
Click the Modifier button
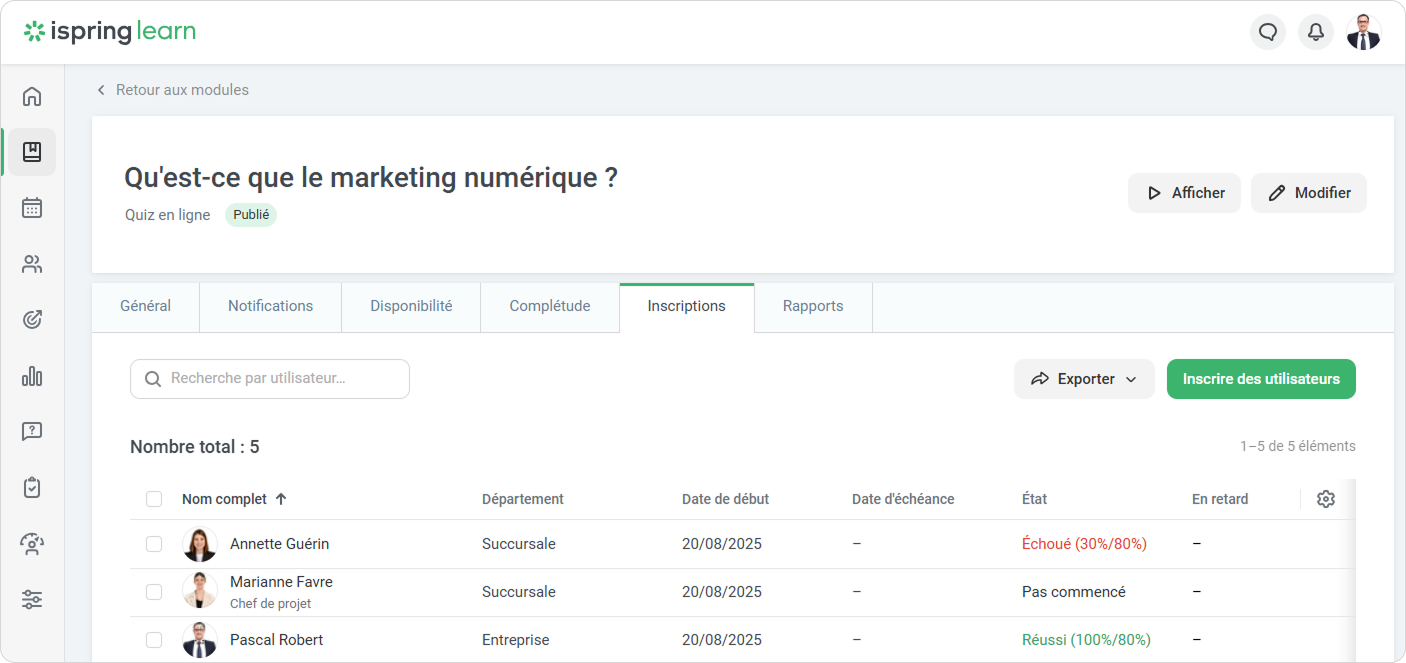point(1308,193)
